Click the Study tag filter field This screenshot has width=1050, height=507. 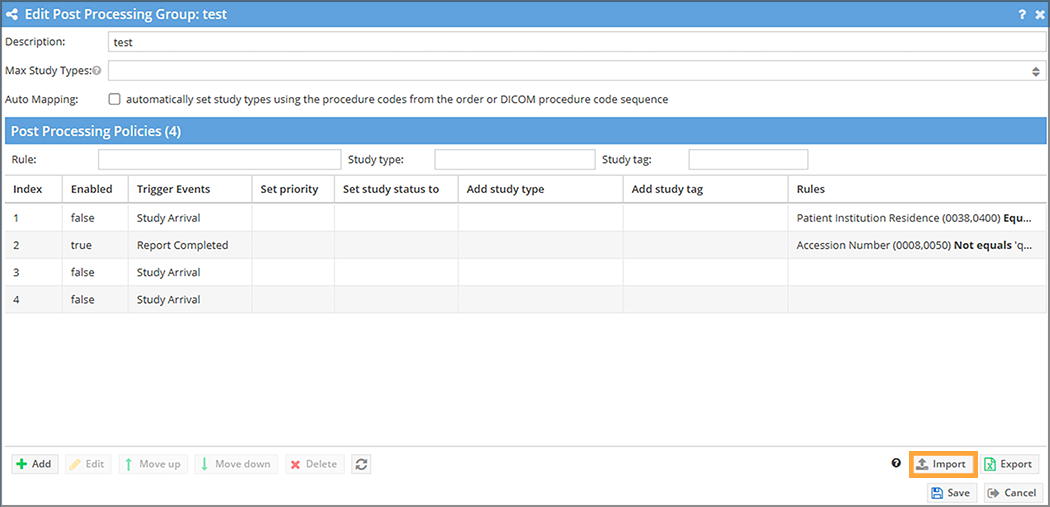(x=748, y=160)
